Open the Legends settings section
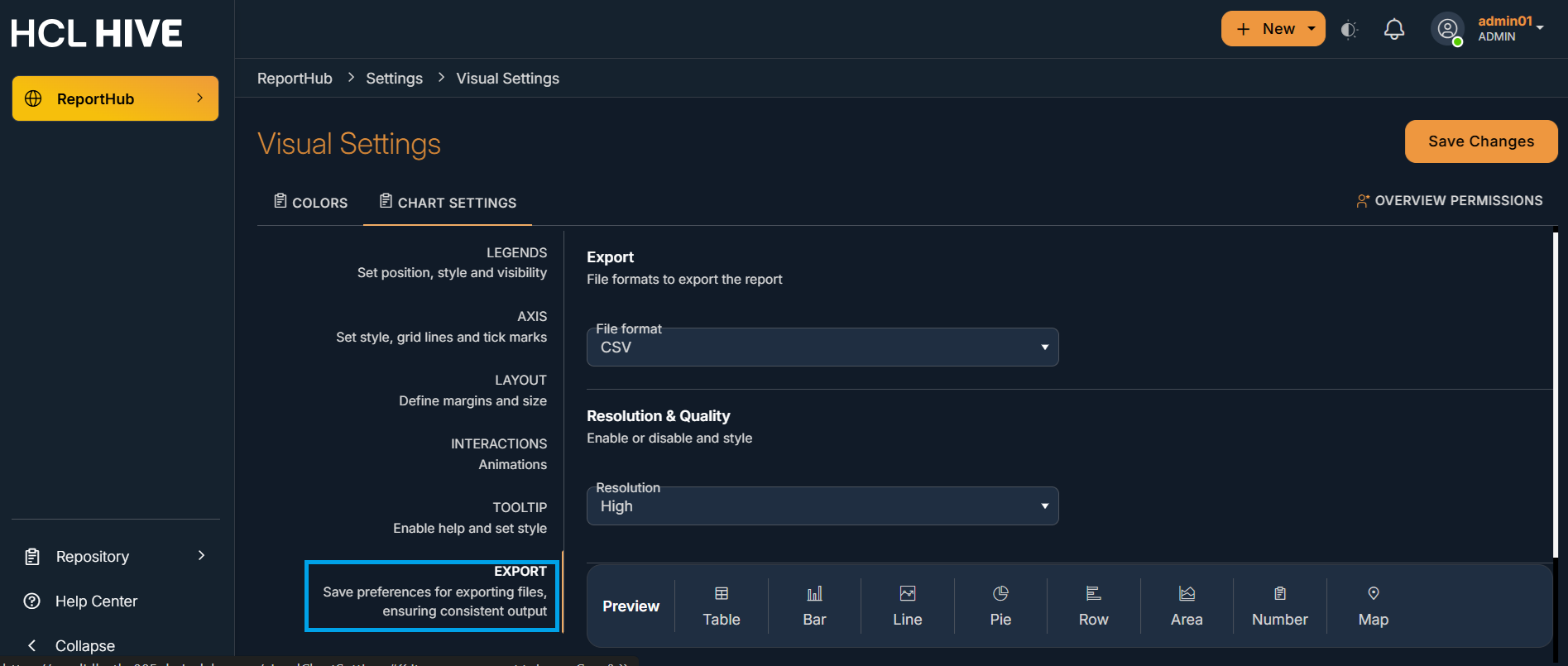 [452, 262]
